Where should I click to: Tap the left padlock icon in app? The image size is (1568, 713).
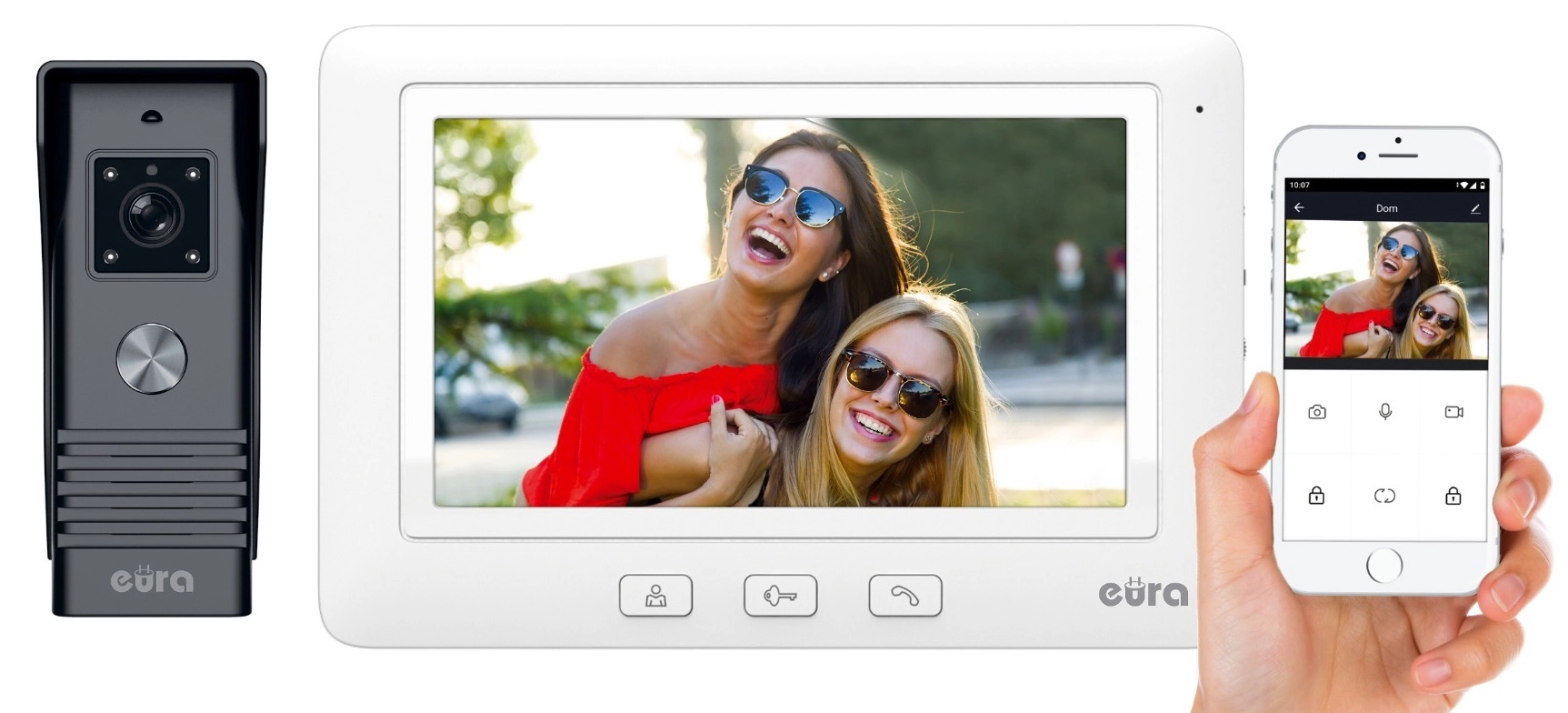[x=1316, y=496]
